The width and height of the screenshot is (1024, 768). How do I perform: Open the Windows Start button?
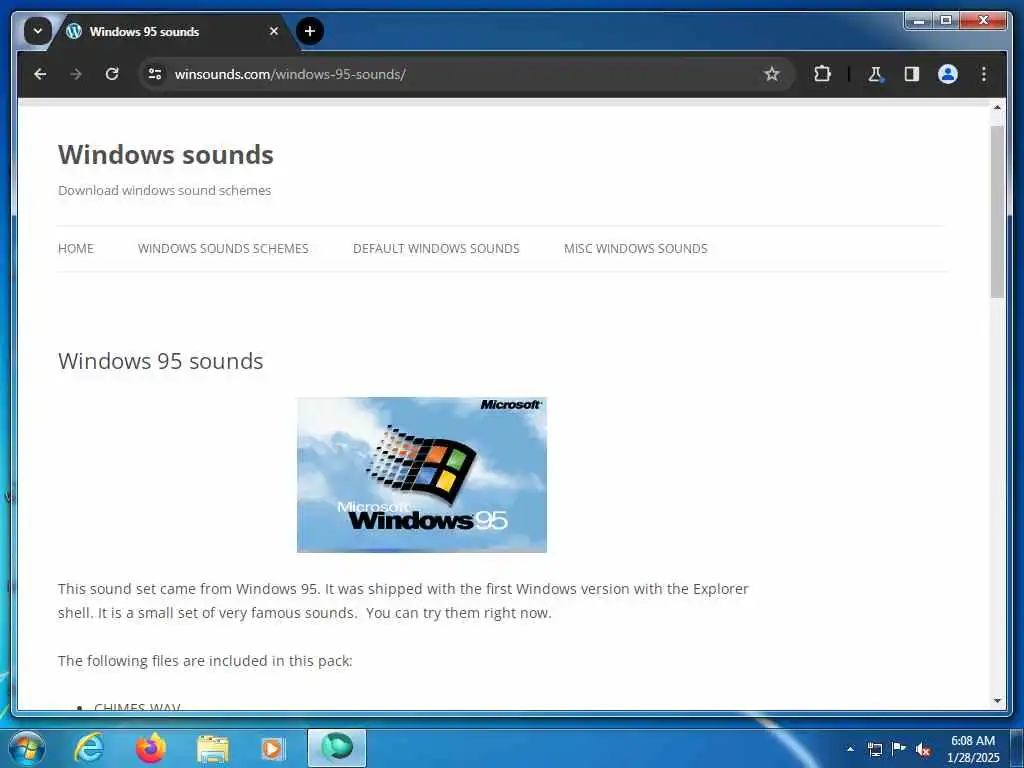click(x=27, y=748)
